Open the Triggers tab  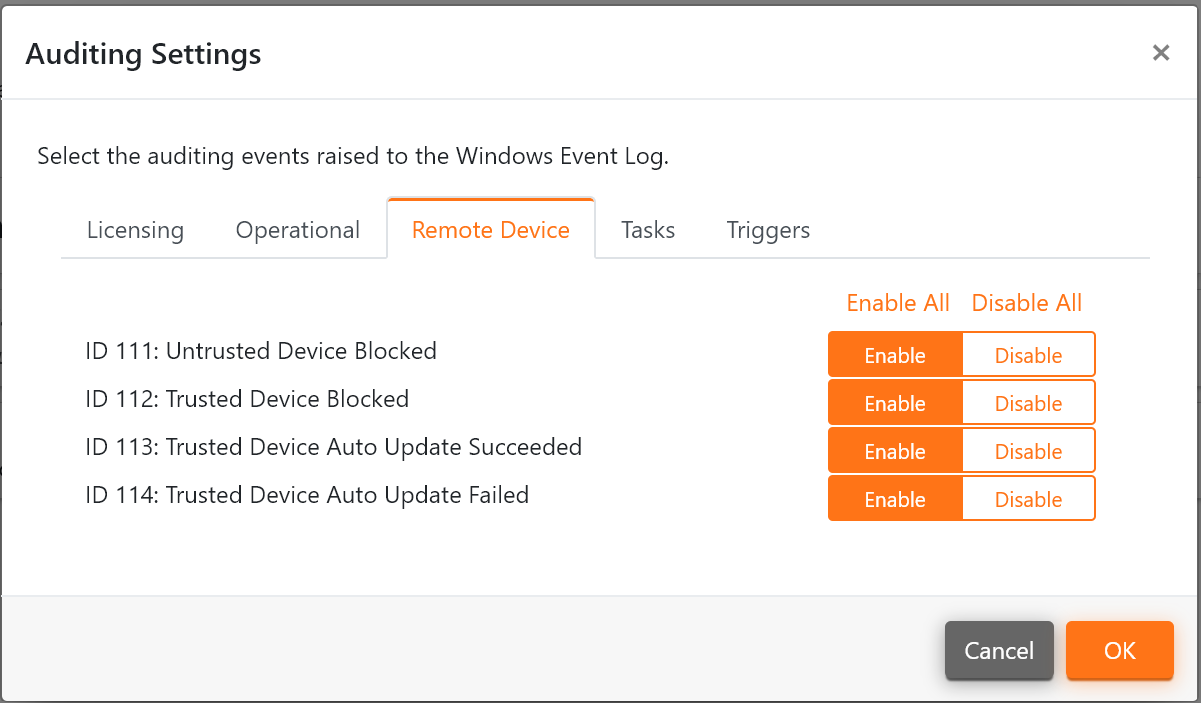click(x=768, y=230)
